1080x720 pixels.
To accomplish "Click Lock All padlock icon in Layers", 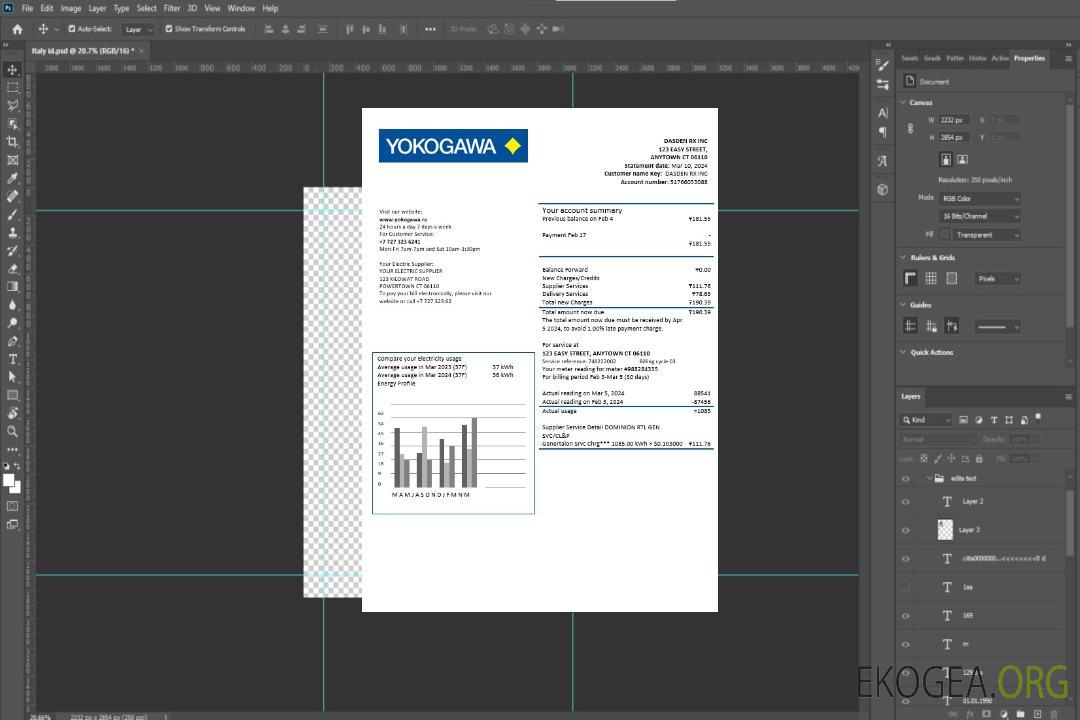I will point(979,459).
